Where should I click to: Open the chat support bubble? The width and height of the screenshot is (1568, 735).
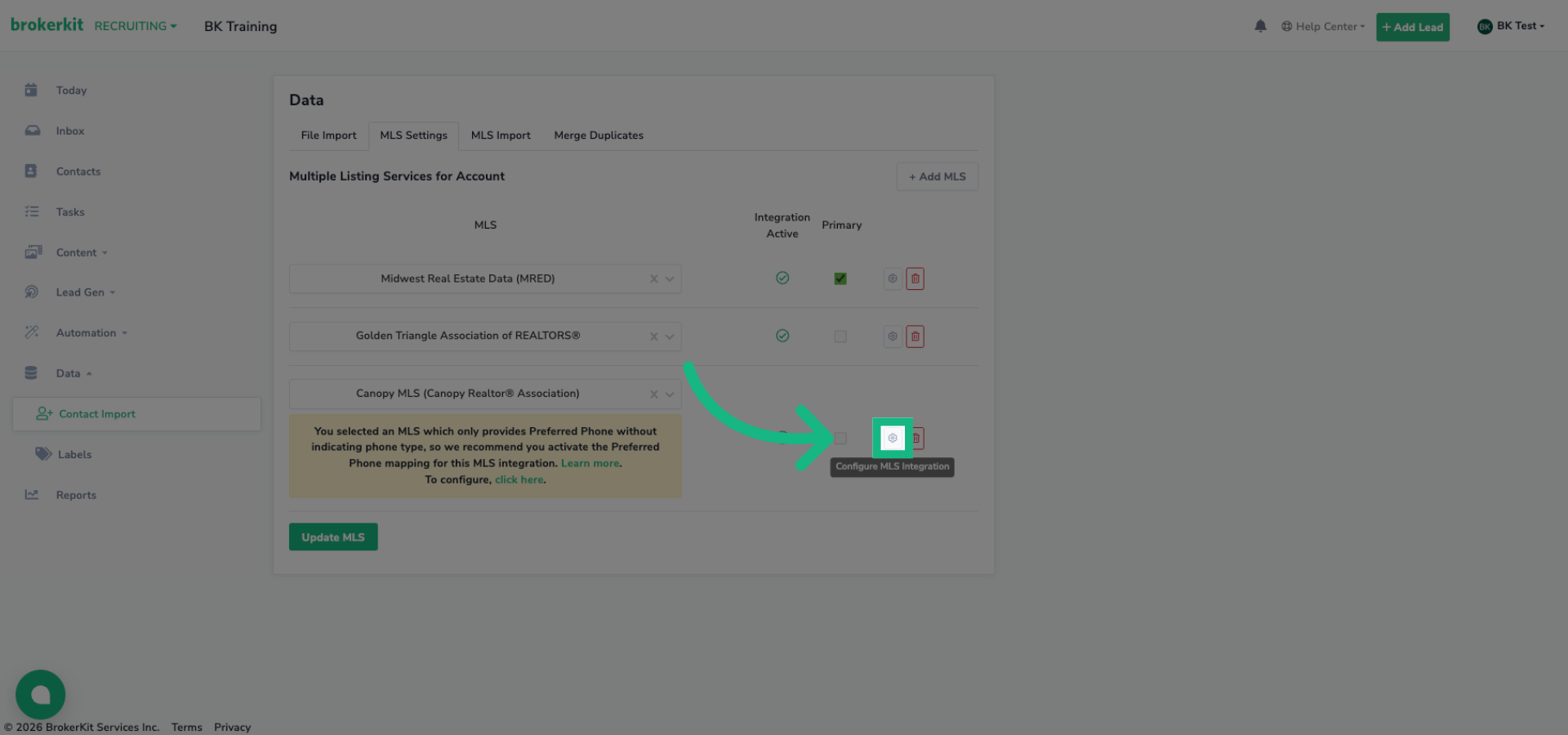point(40,695)
